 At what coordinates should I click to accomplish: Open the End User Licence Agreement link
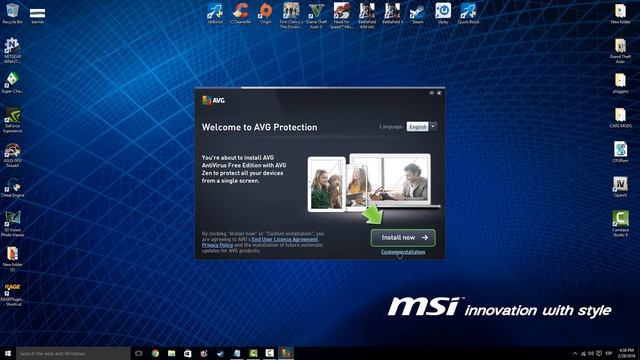285,239
